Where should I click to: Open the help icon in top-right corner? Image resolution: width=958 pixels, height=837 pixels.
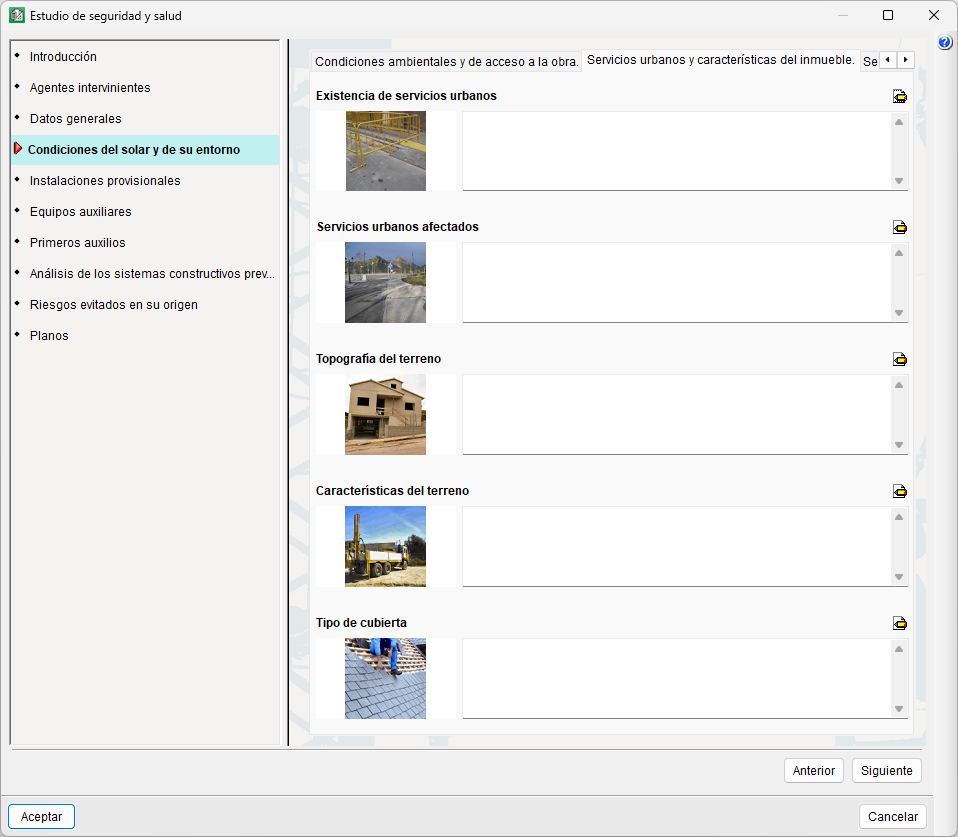pyautogui.click(x=945, y=42)
